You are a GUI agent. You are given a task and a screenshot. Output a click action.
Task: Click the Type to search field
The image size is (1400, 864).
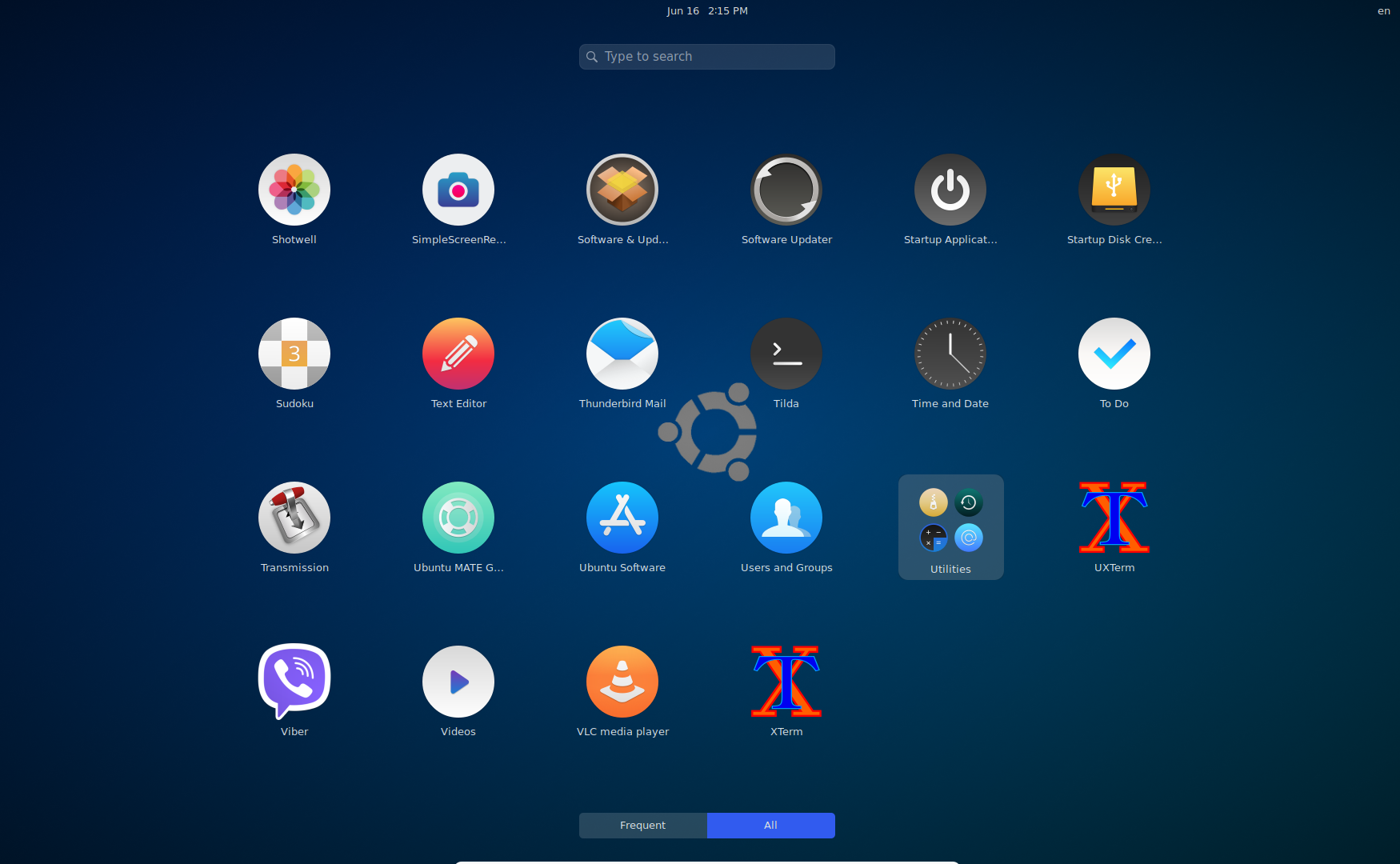[x=707, y=57]
